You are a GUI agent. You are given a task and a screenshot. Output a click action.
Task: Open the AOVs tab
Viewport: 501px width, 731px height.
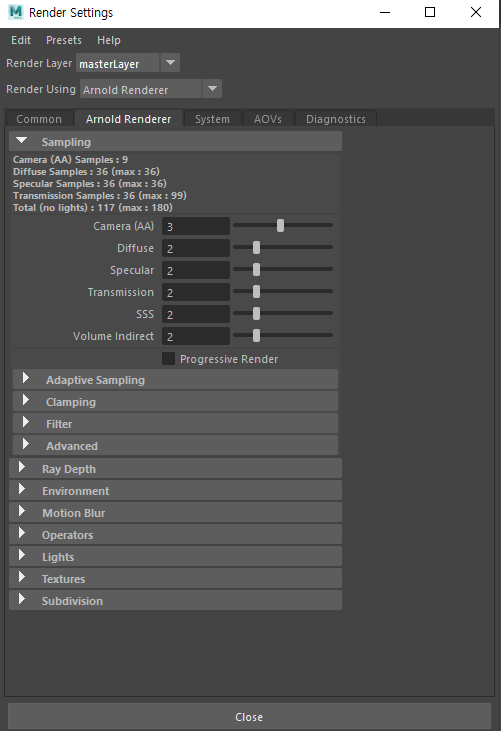[x=268, y=119]
